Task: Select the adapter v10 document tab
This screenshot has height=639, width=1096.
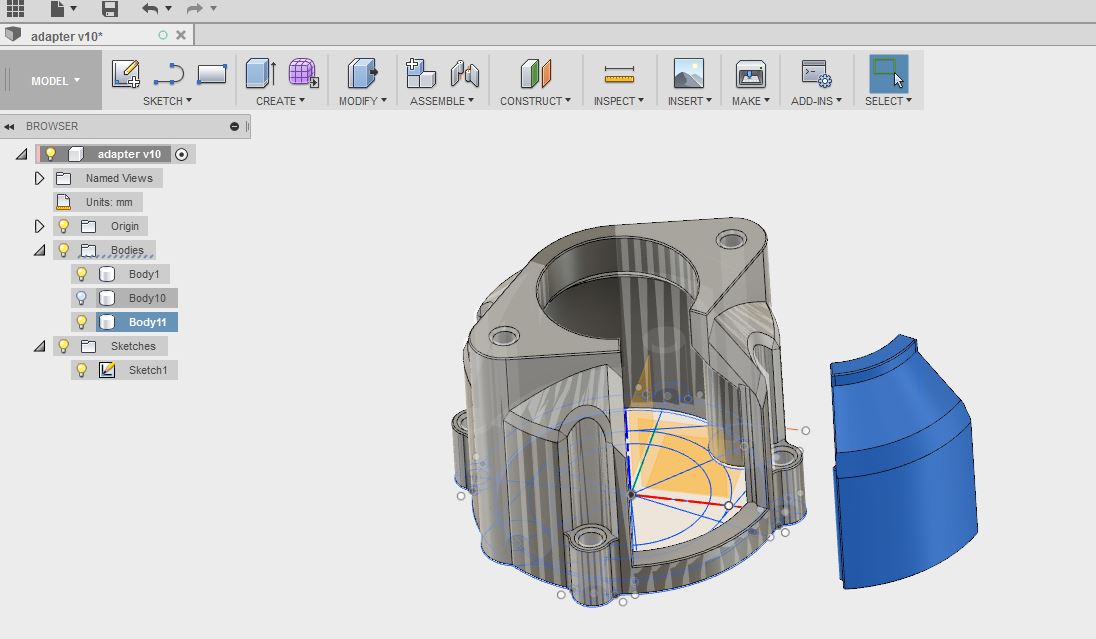Action: [67, 36]
